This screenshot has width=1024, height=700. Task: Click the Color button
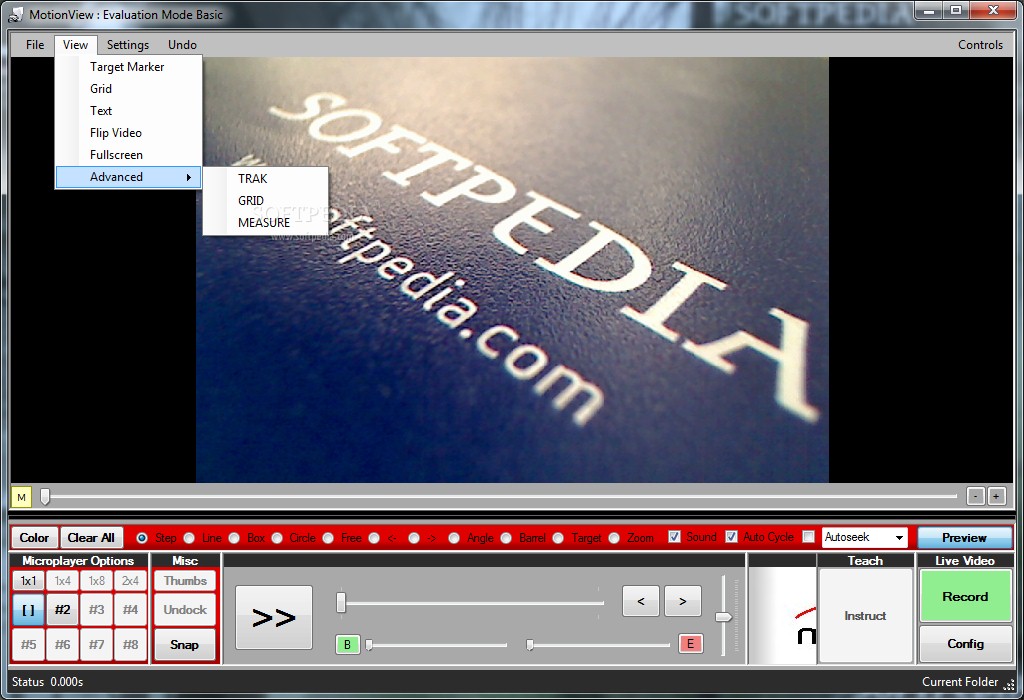[35, 538]
